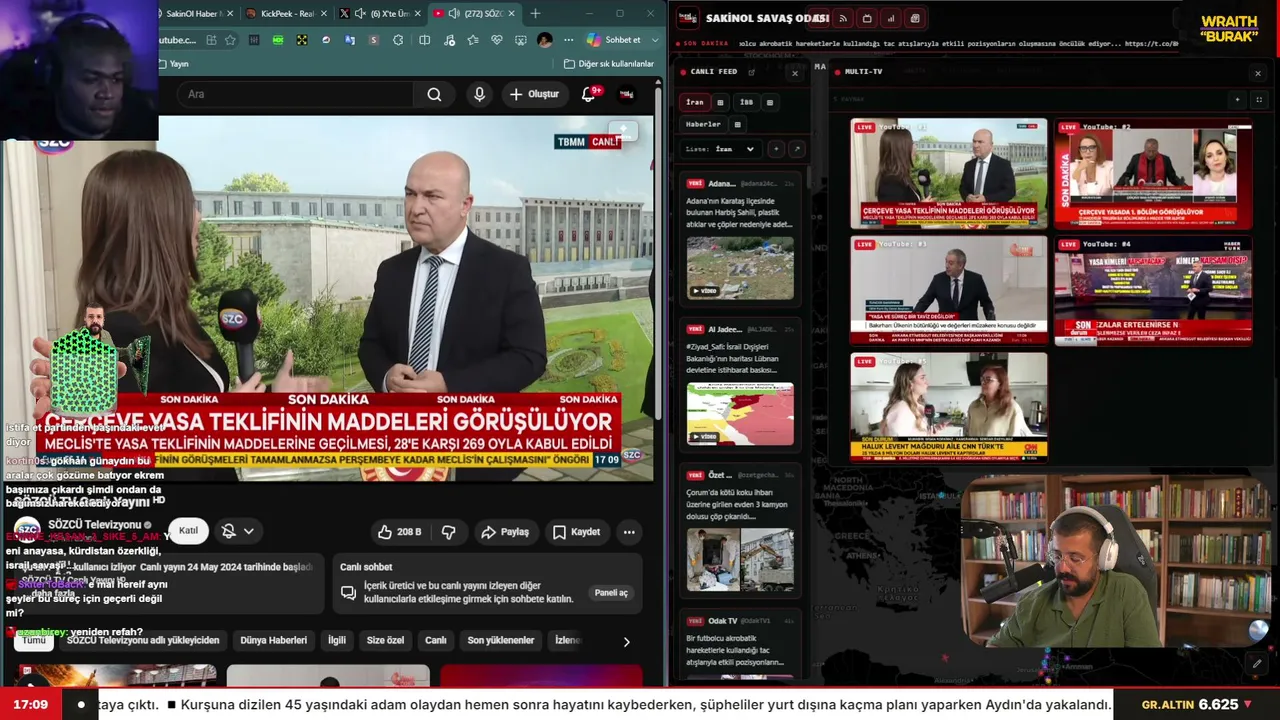Open the YouTube #1 live stream thumbnail

[x=949, y=175]
